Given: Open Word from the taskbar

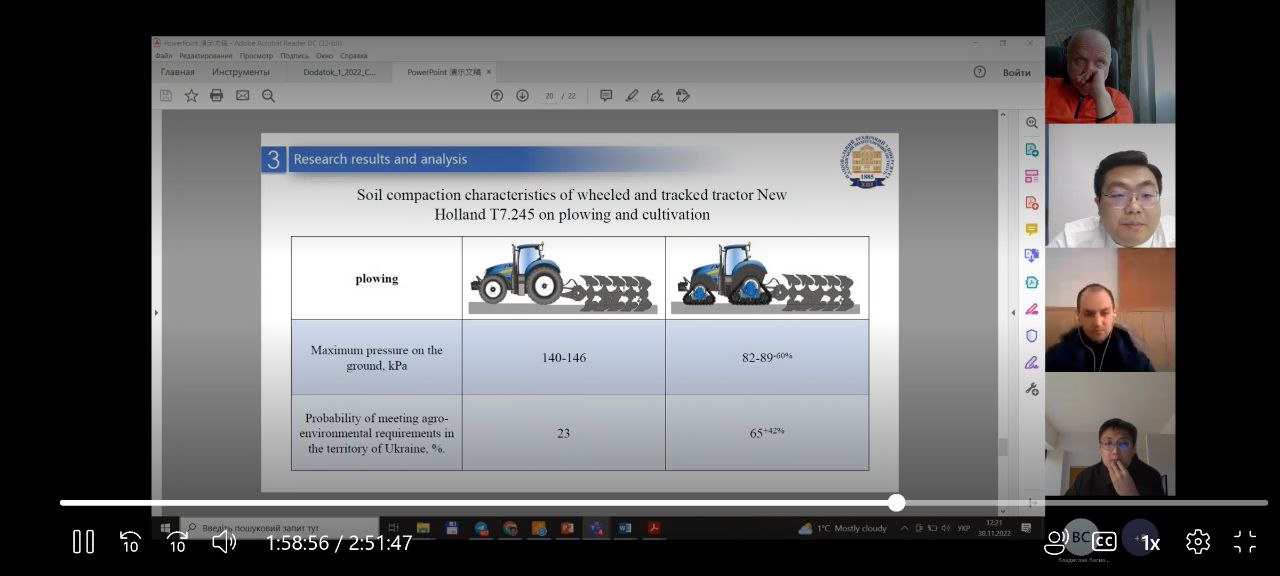Looking at the screenshot, I should click(x=625, y=528).
